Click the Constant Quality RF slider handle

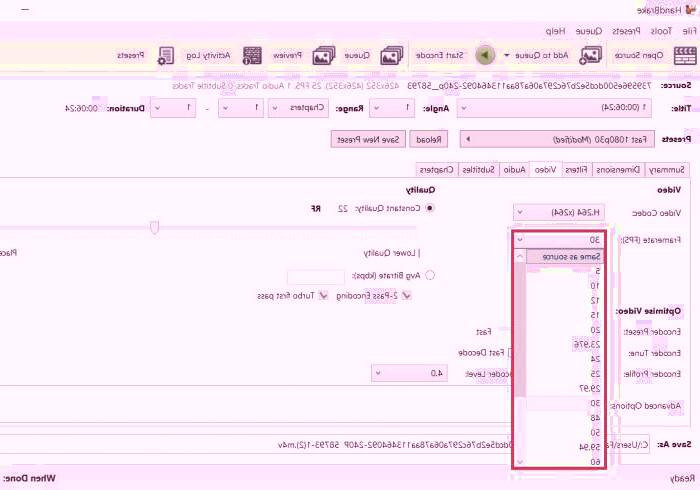point(154,228)
